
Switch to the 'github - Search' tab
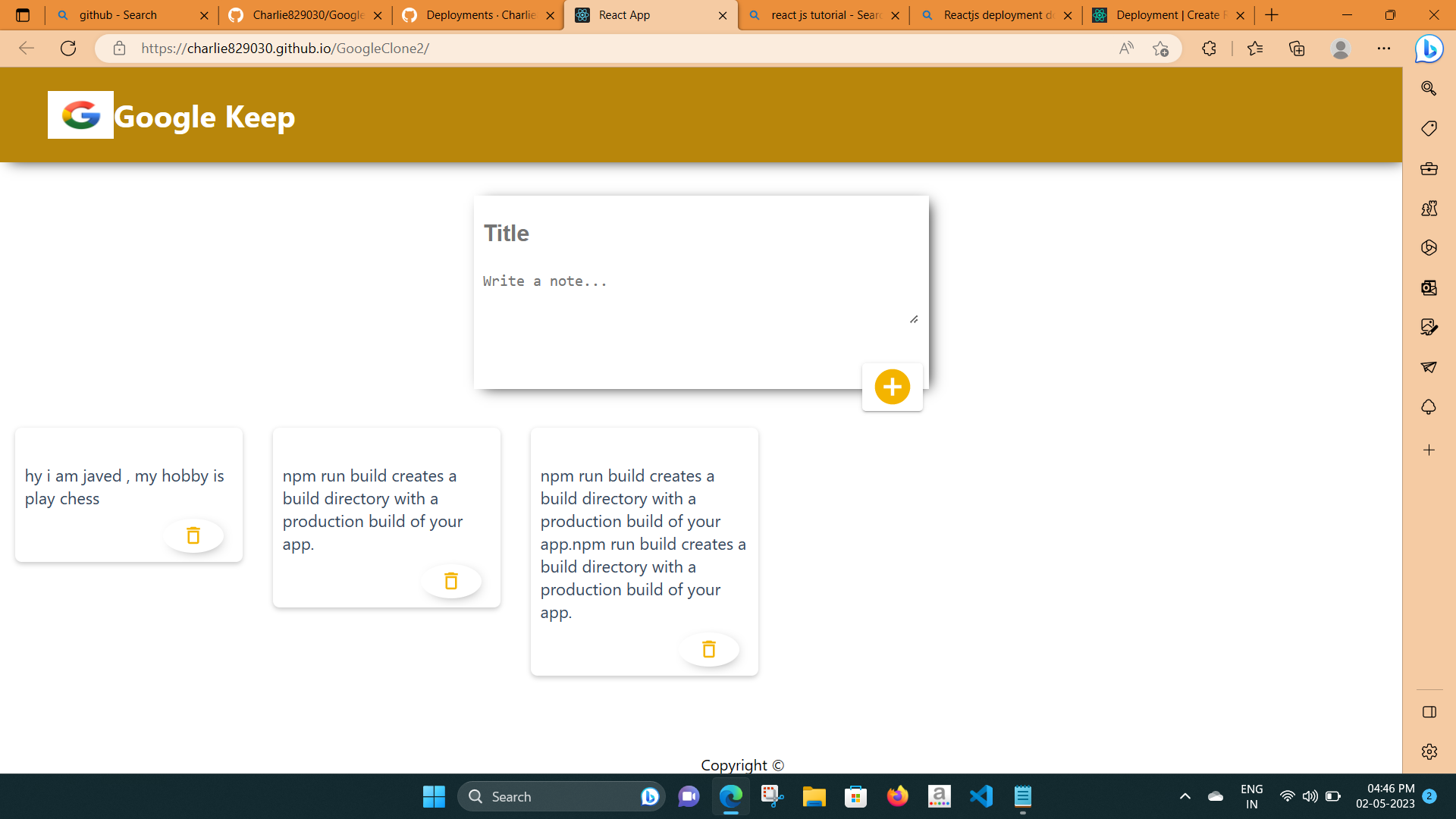131,15
